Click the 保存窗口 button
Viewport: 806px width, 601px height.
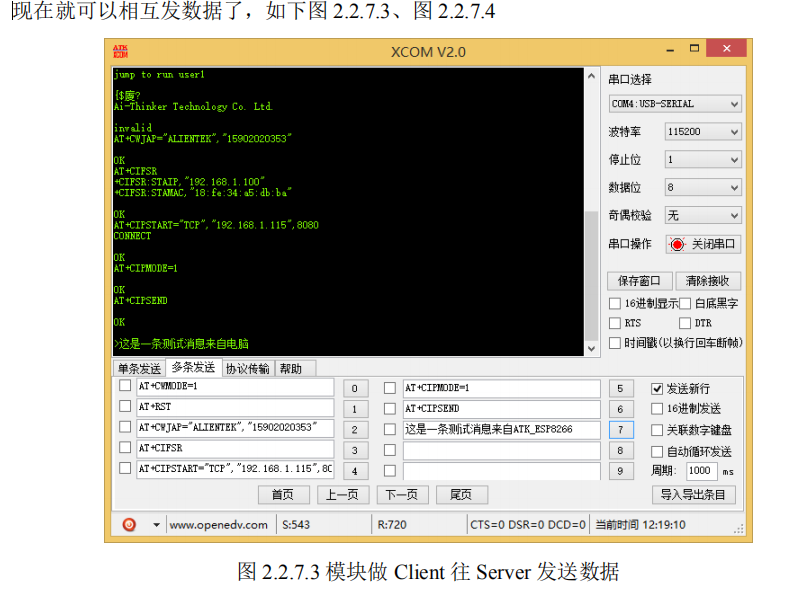click(x=639, y=281)
